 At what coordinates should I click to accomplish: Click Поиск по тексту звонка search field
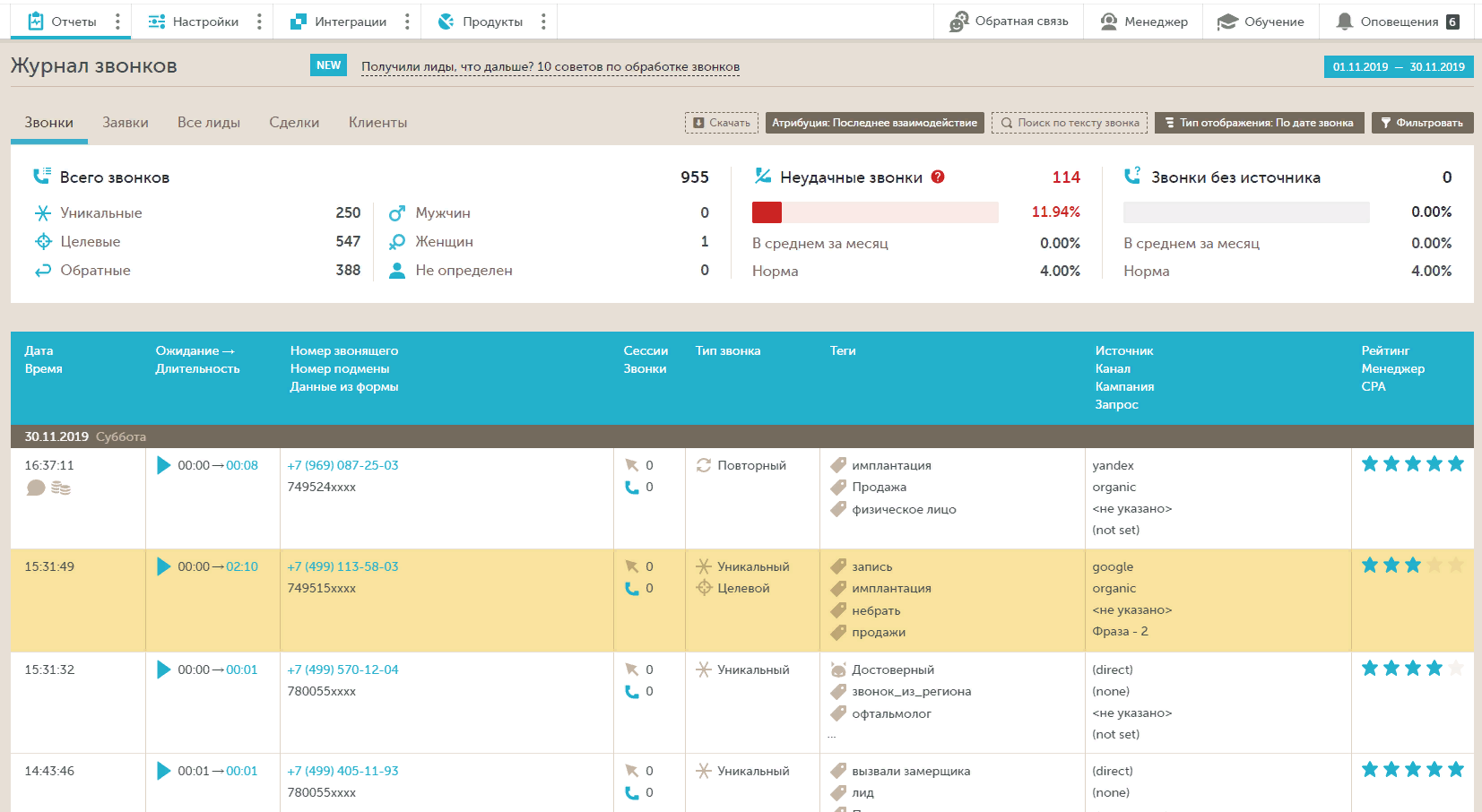(x=1070, y=123)
